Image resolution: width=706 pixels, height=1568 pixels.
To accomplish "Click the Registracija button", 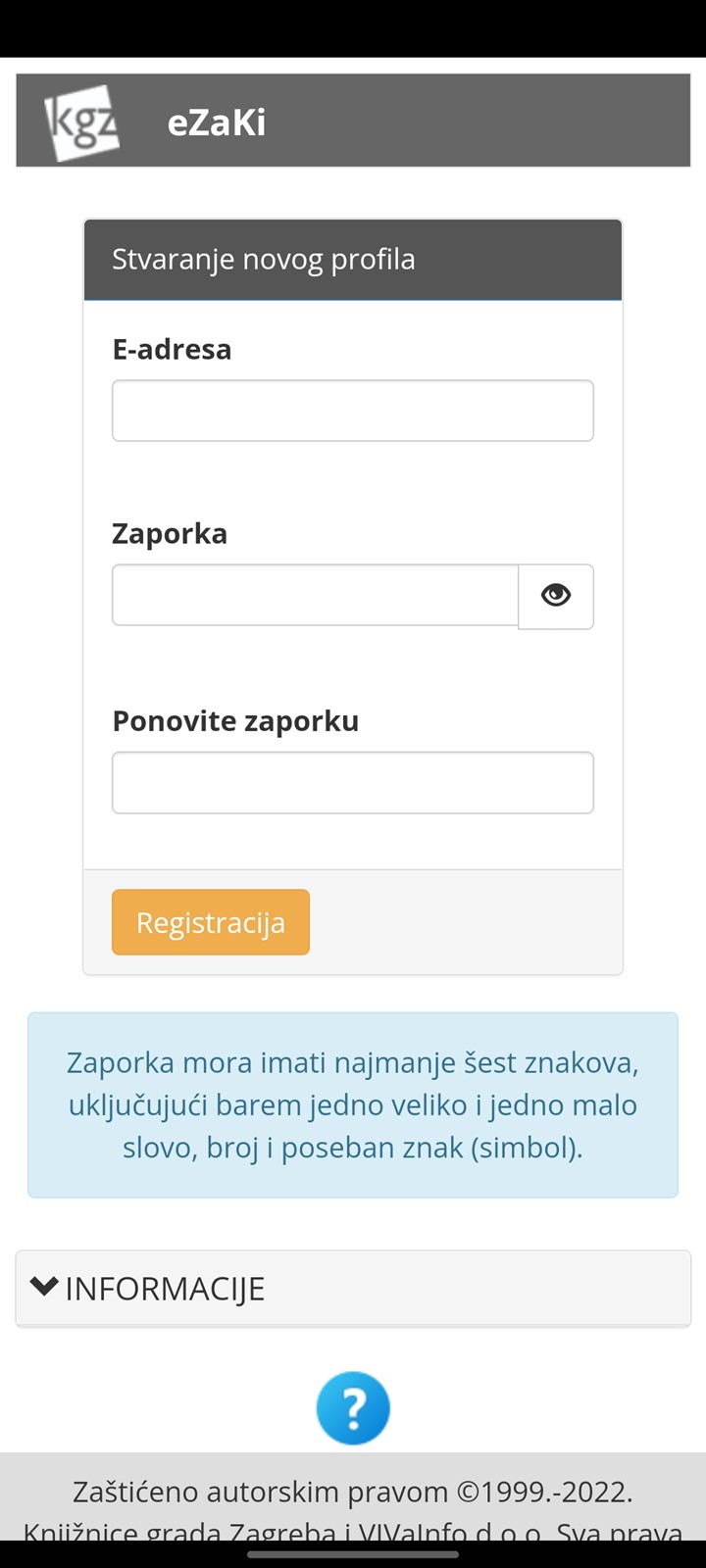I will pos(211,922).
